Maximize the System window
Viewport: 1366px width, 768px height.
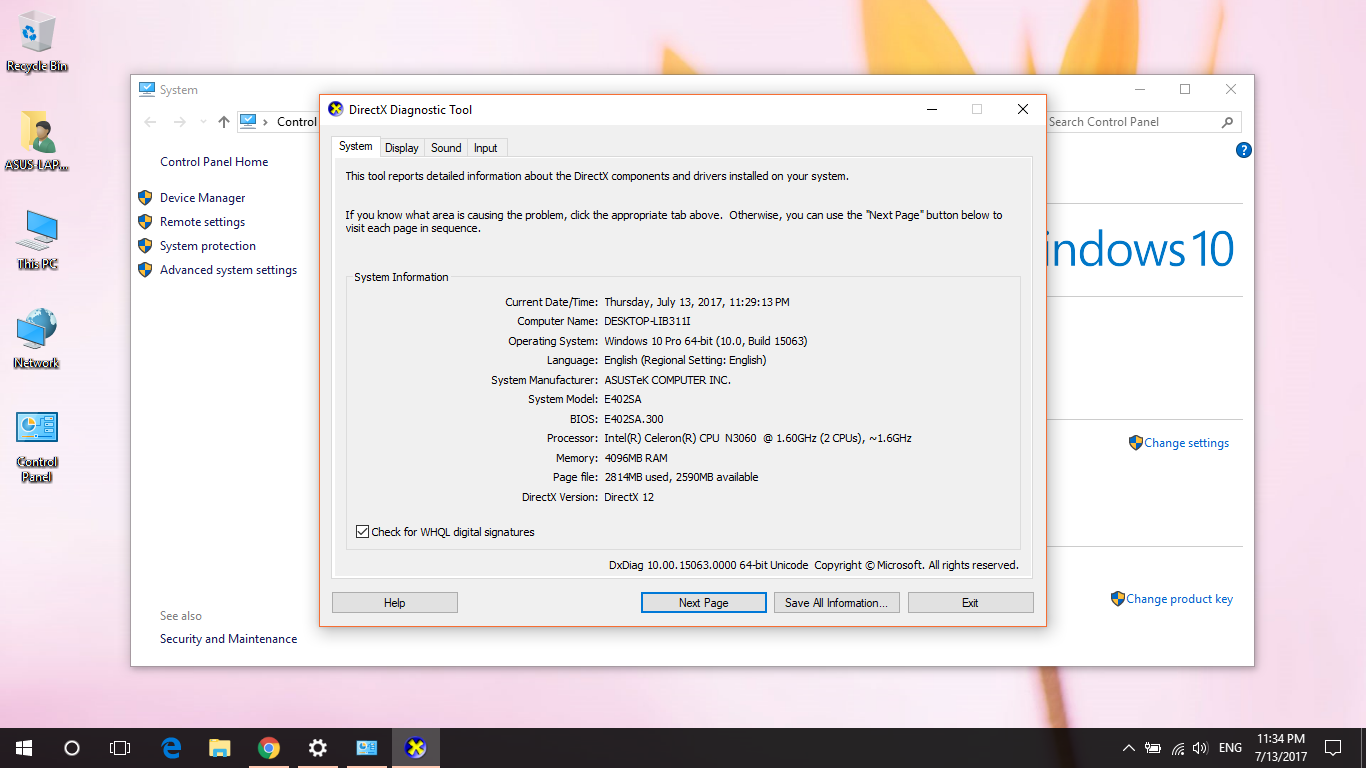[1185, 89]
